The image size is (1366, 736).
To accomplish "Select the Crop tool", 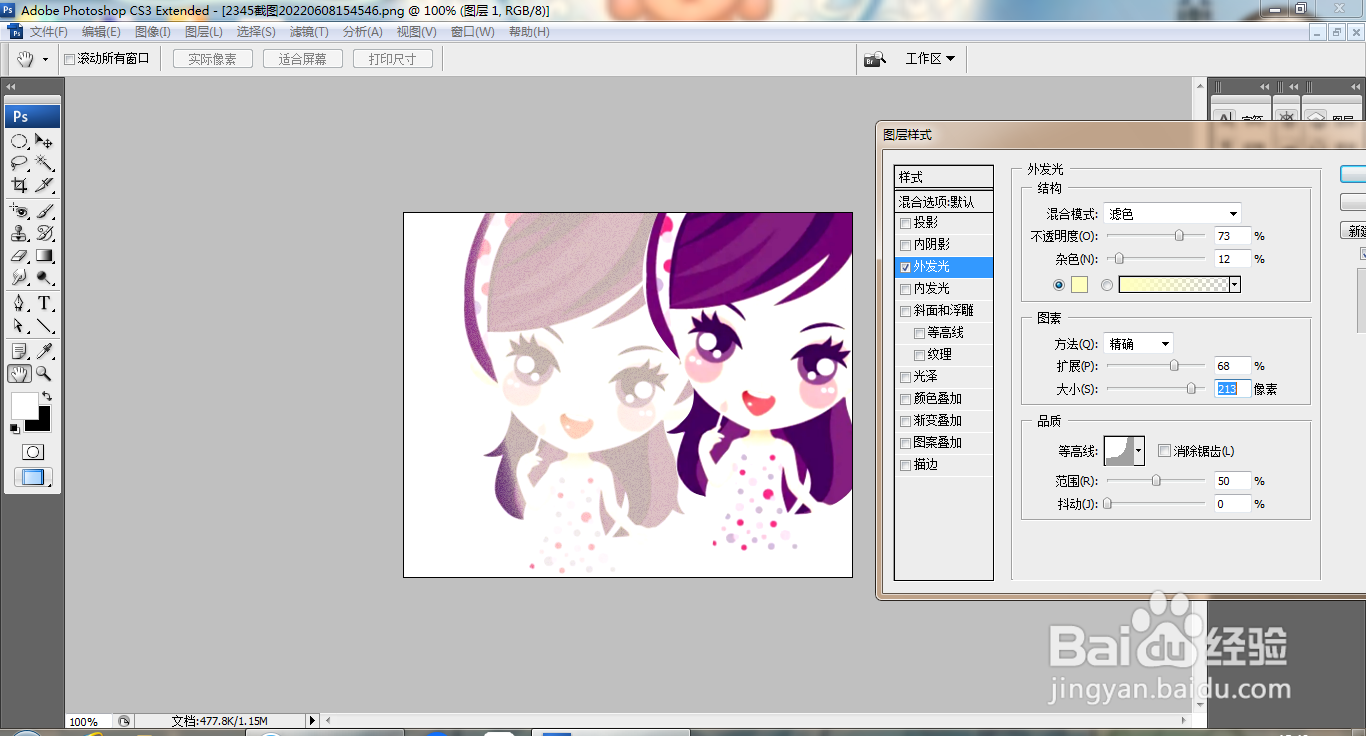I will pos(19,185).
